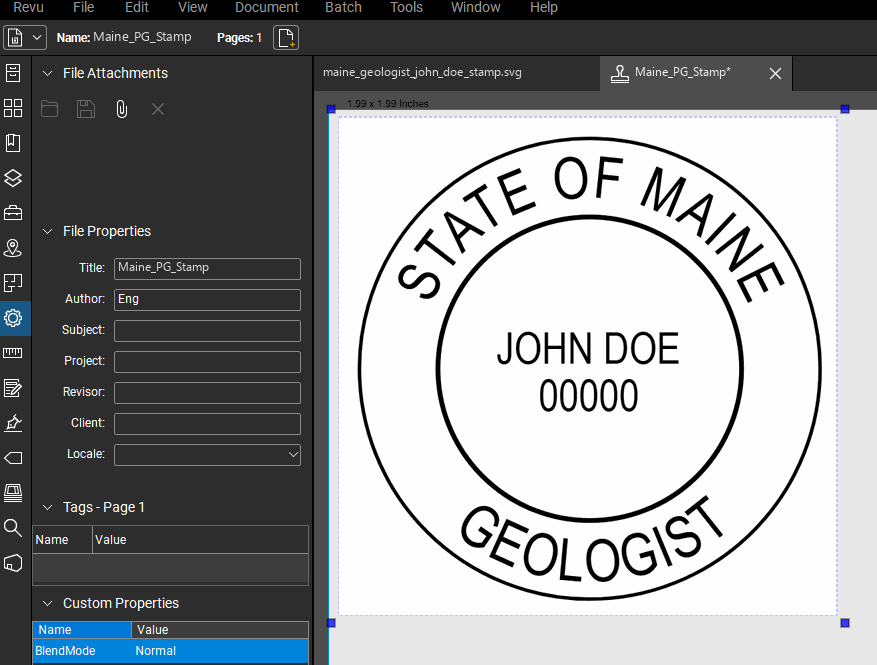Open the Help menu
This screenshot has width=877, height=665.
point(544,7)
